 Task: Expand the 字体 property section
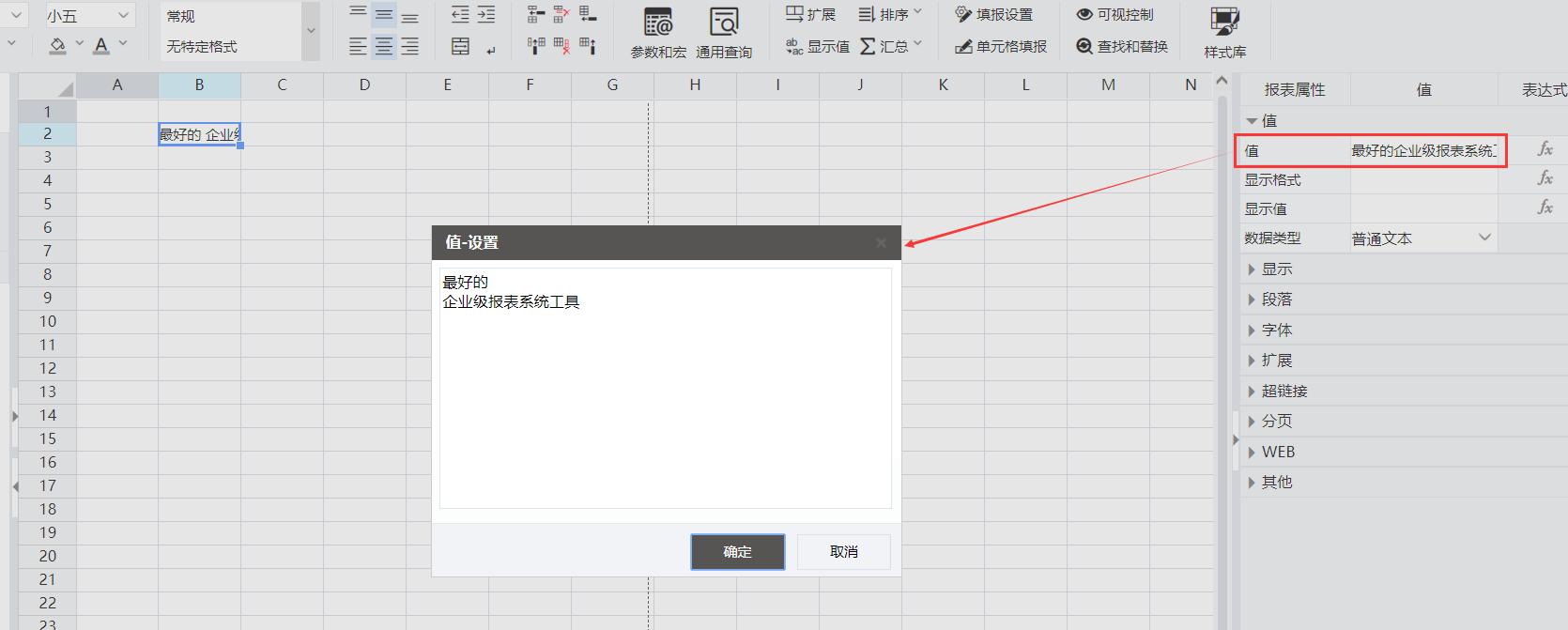[1276, 330]
